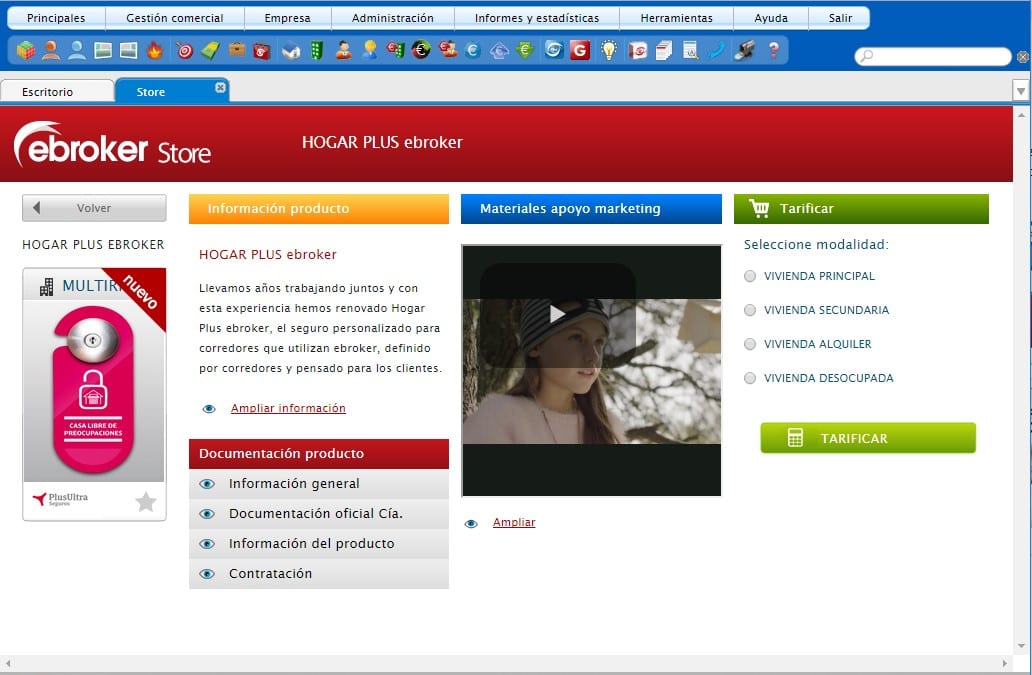The image size is (1032, 675).
Task: Open the Informes y estadísticas menu
Action: [537, 18]
